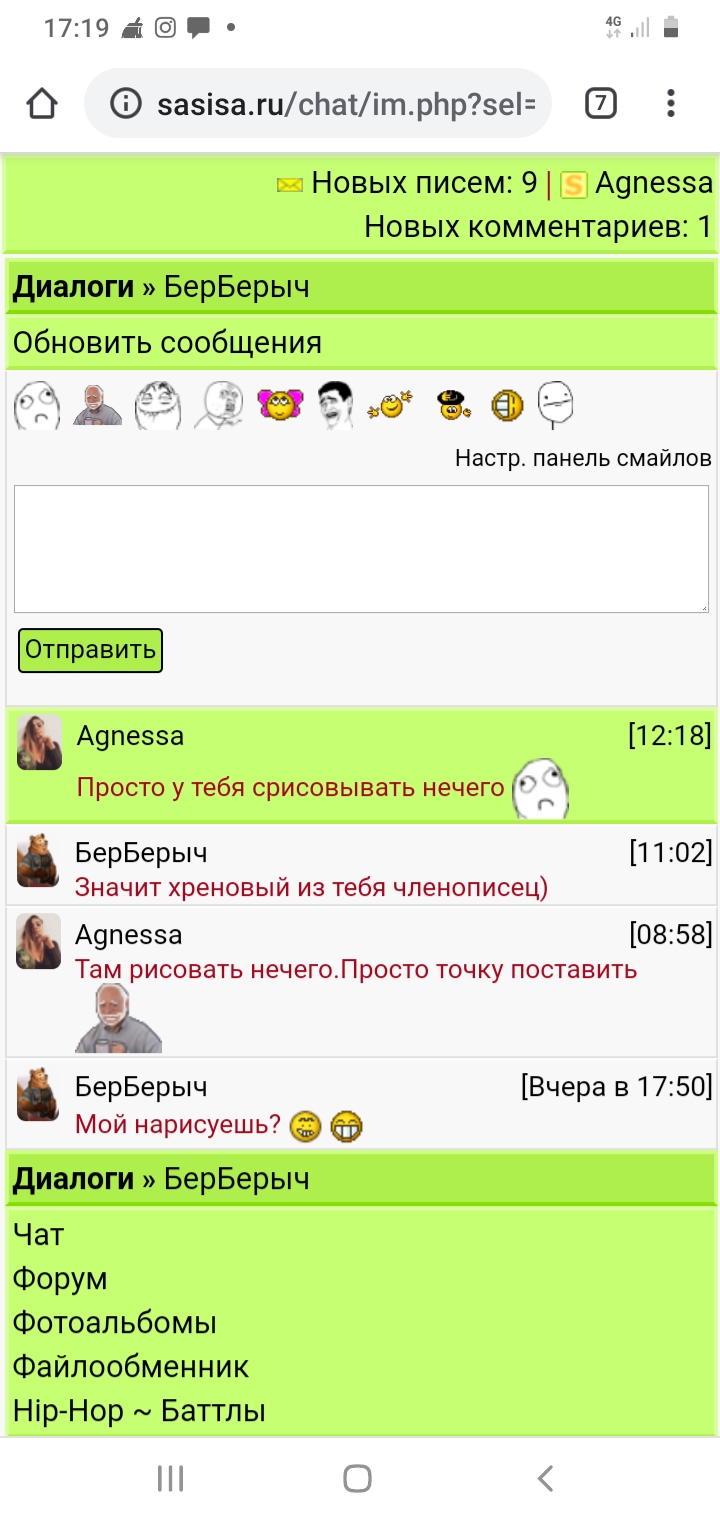This screenshot has height=1520, width=720.
Task: Open the top Диалоги breadcrumb link
Action: [x=73, y=287]
